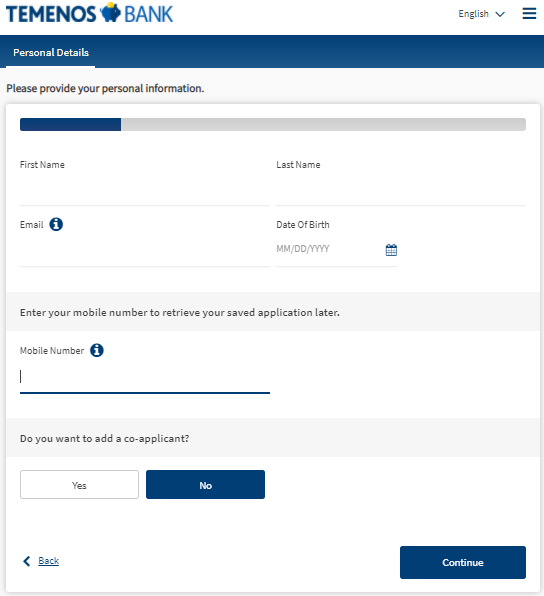Click the Continue button
The height and width of the screenshot is (596, 544).
pyautogui.click(x=463, y=563)
